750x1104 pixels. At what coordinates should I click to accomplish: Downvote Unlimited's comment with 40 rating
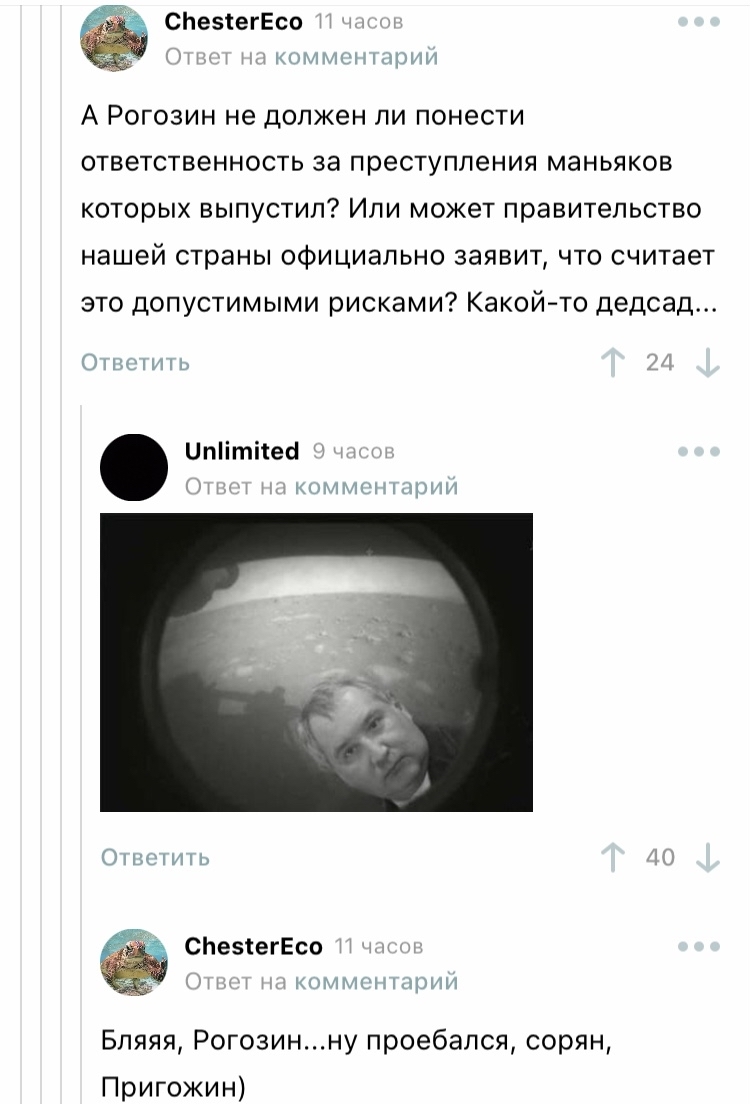point(707,858)
